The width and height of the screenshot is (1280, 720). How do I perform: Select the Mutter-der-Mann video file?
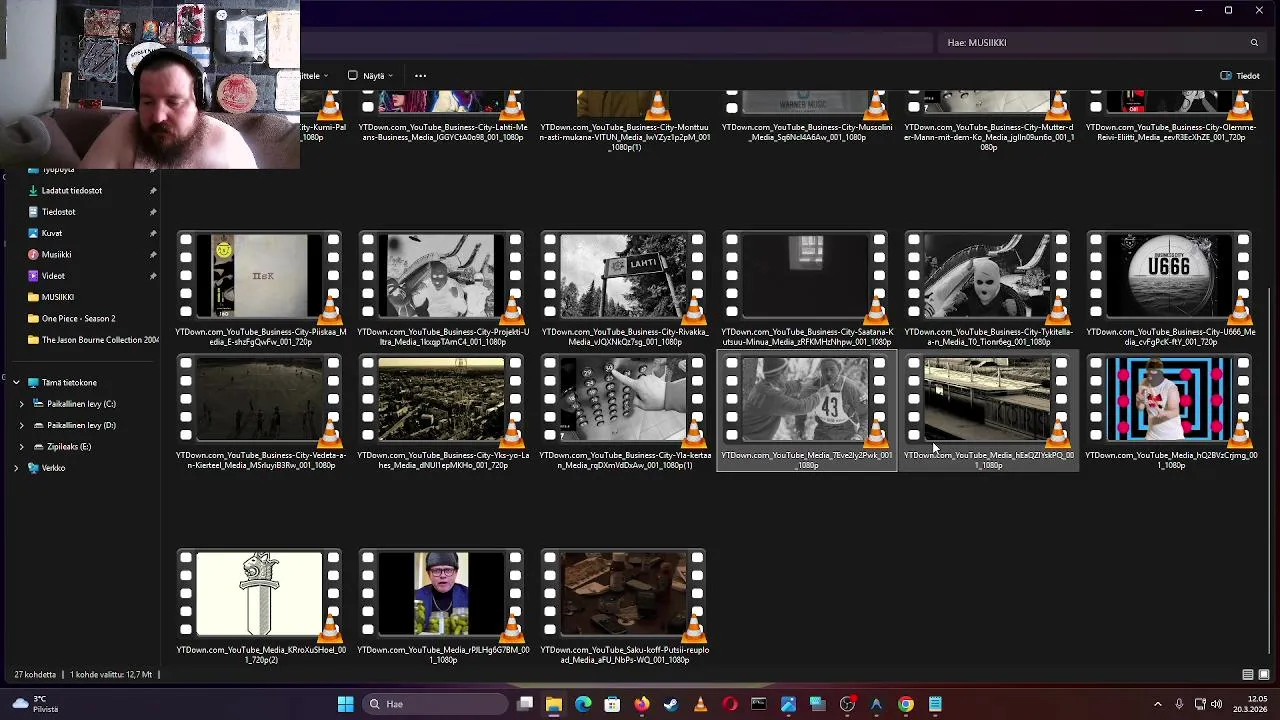coord(988,121)
